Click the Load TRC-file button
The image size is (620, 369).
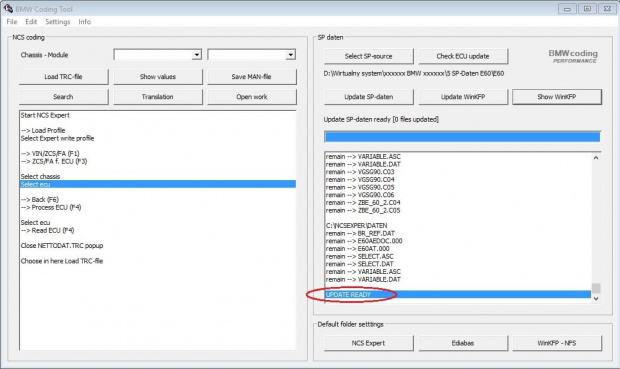[x=63, y=77]
